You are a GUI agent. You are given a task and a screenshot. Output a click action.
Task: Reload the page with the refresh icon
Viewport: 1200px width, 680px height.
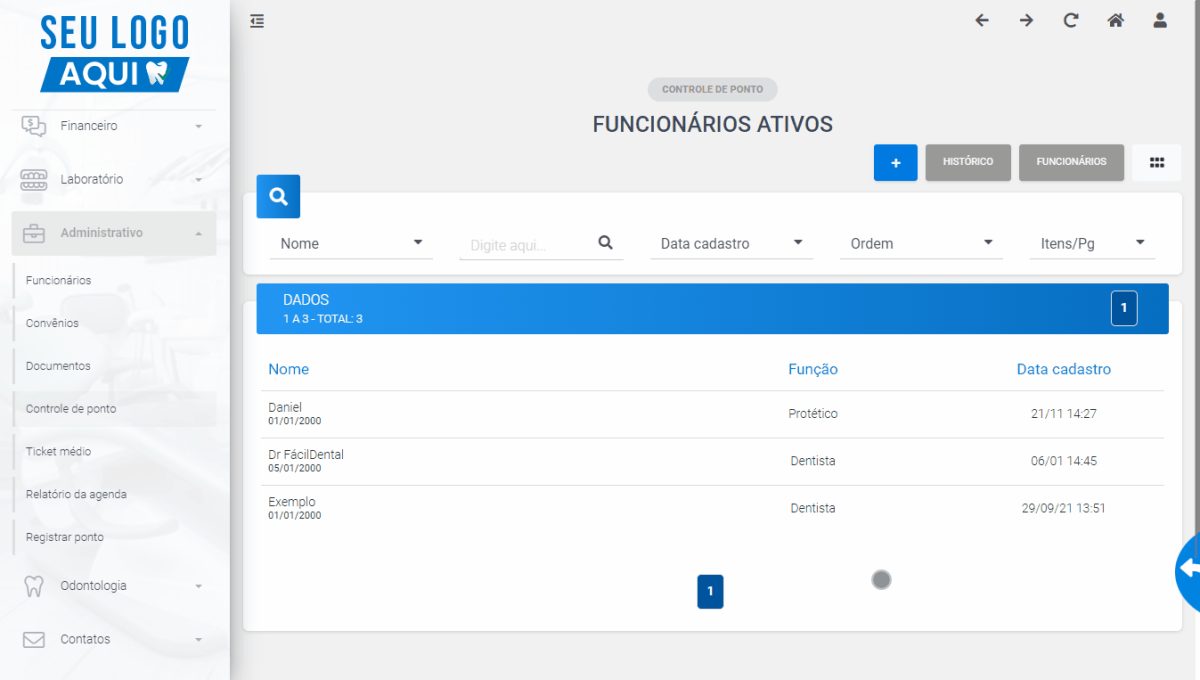pos(1071,20)
